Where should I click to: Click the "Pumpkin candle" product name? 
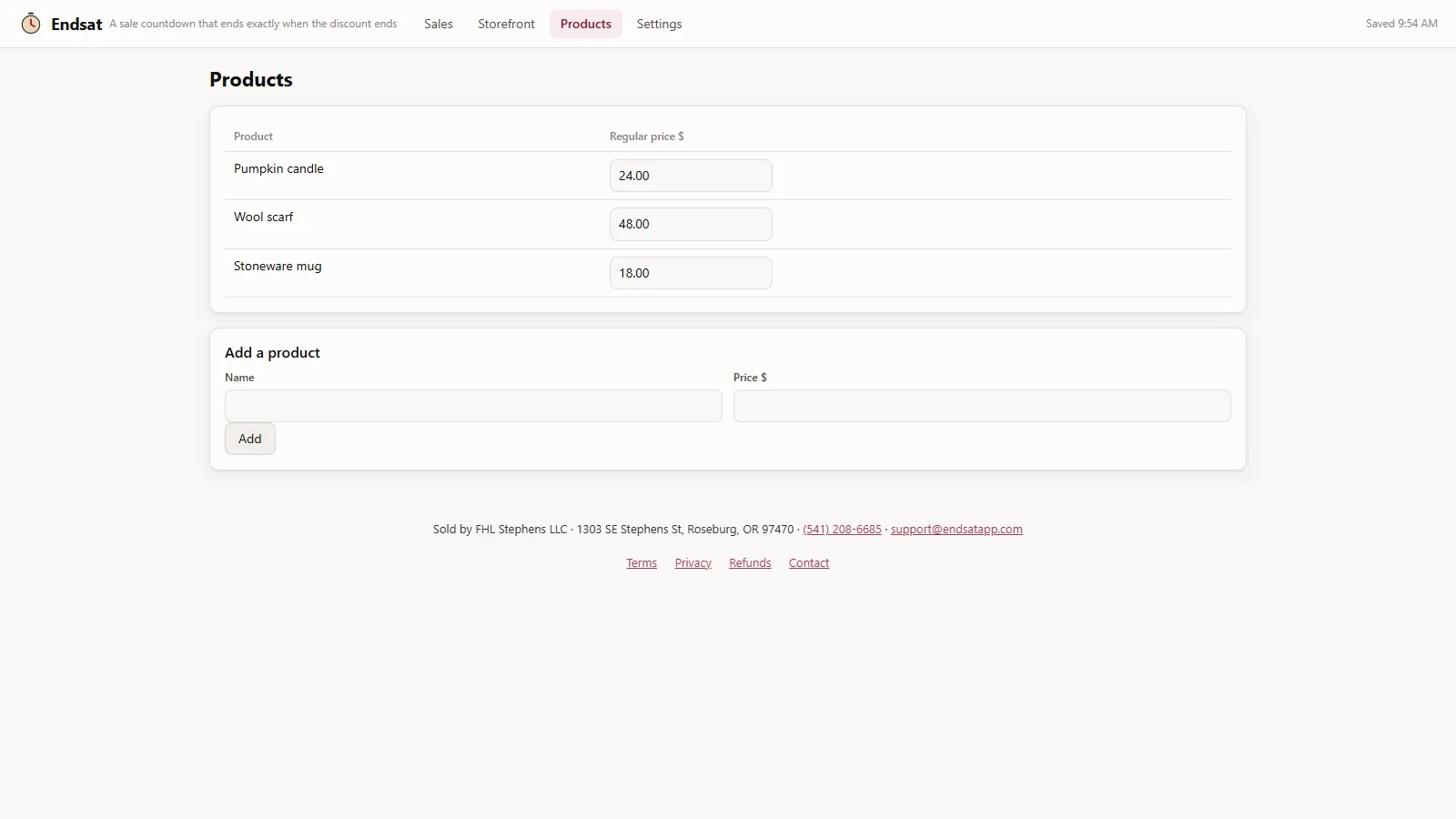278,168
